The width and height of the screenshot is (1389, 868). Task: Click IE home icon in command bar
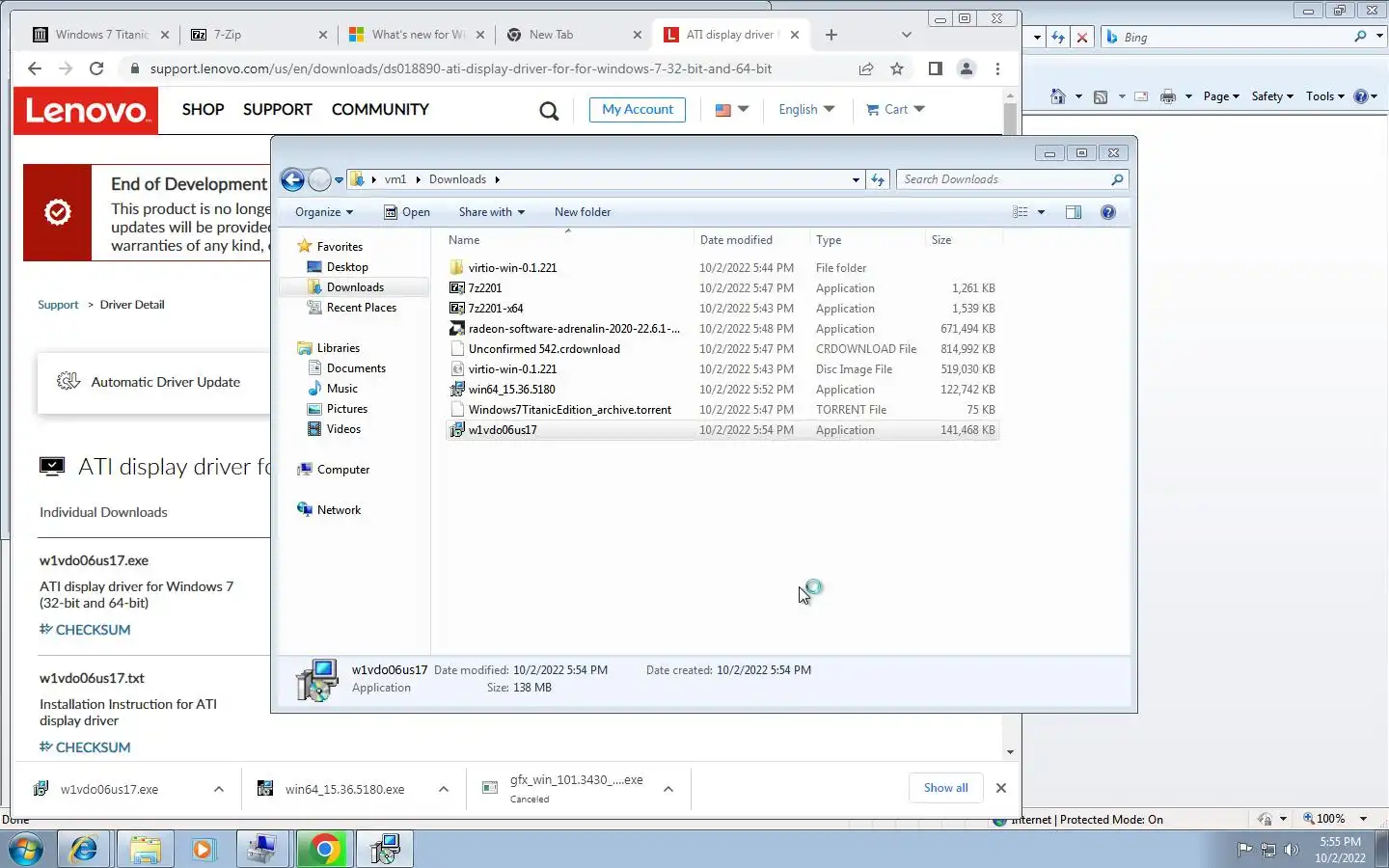1058,96
